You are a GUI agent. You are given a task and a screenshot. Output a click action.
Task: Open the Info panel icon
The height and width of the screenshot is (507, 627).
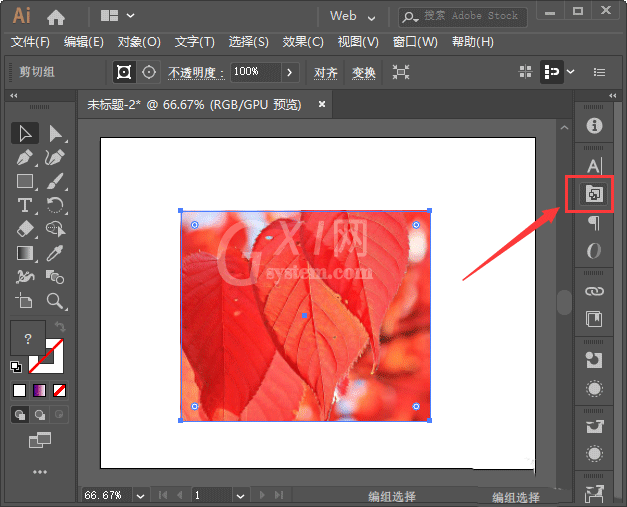coord(594,126)
